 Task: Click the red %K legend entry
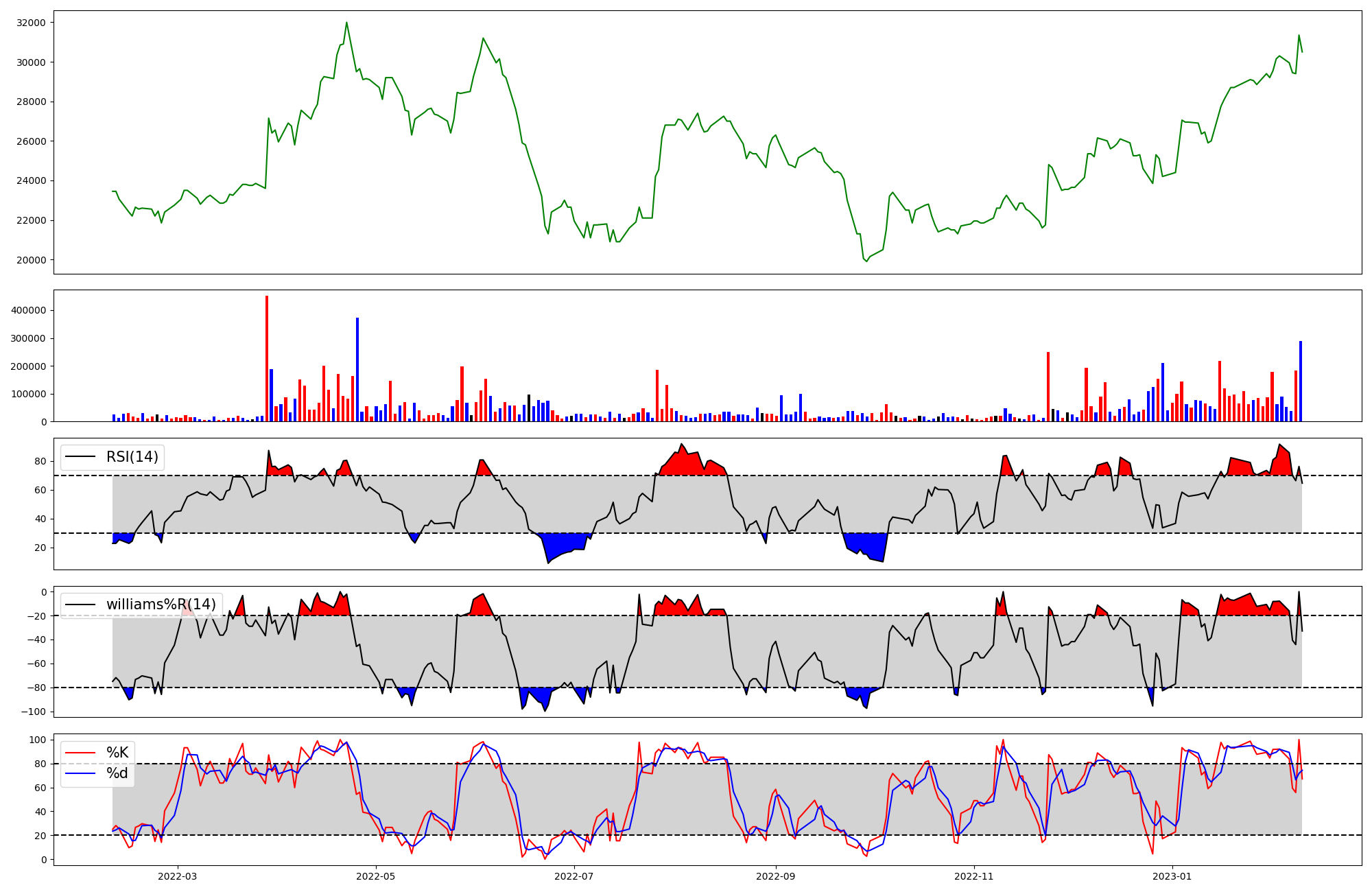(x=117, y=753)
